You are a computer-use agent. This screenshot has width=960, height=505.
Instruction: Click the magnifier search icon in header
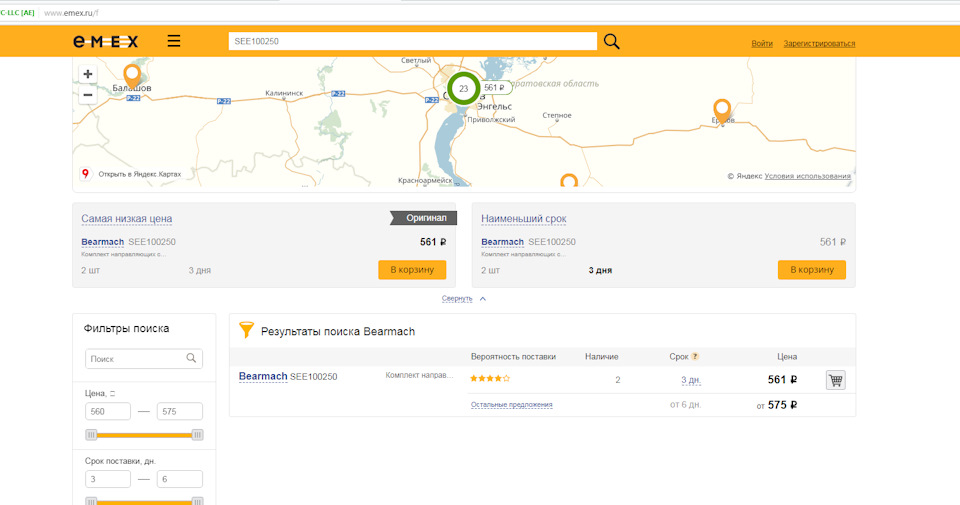click(612, 41)
